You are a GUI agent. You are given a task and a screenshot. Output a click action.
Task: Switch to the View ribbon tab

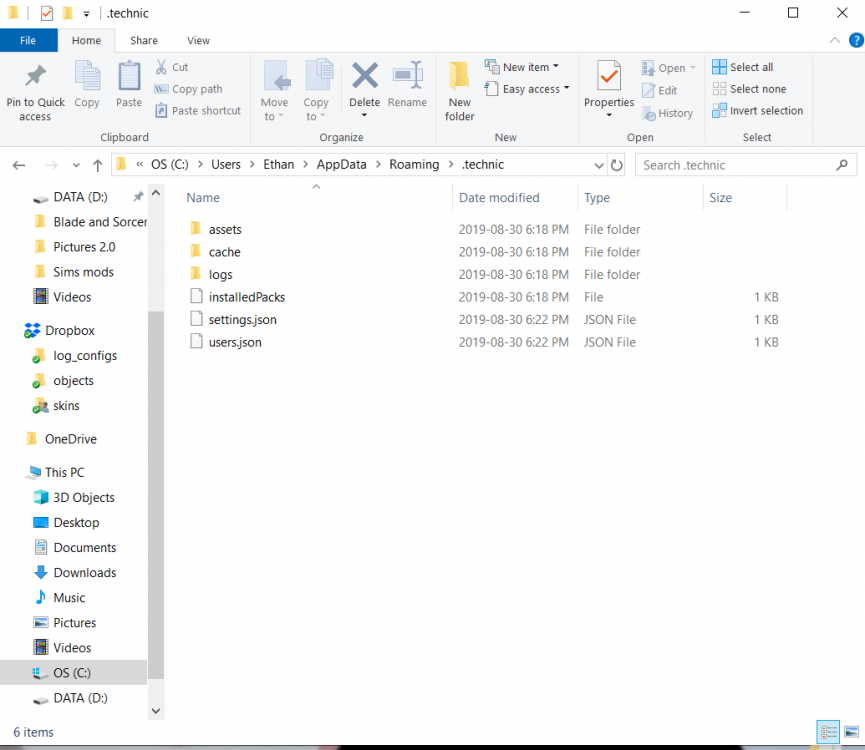click(199, 41)
